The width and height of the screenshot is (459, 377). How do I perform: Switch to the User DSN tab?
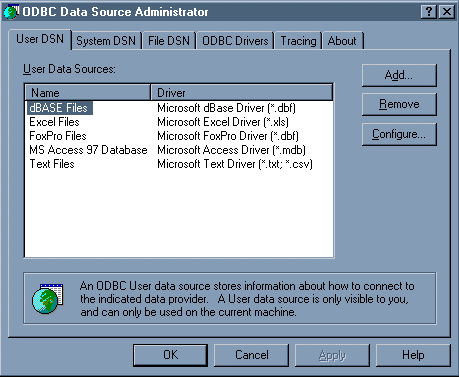40,39
